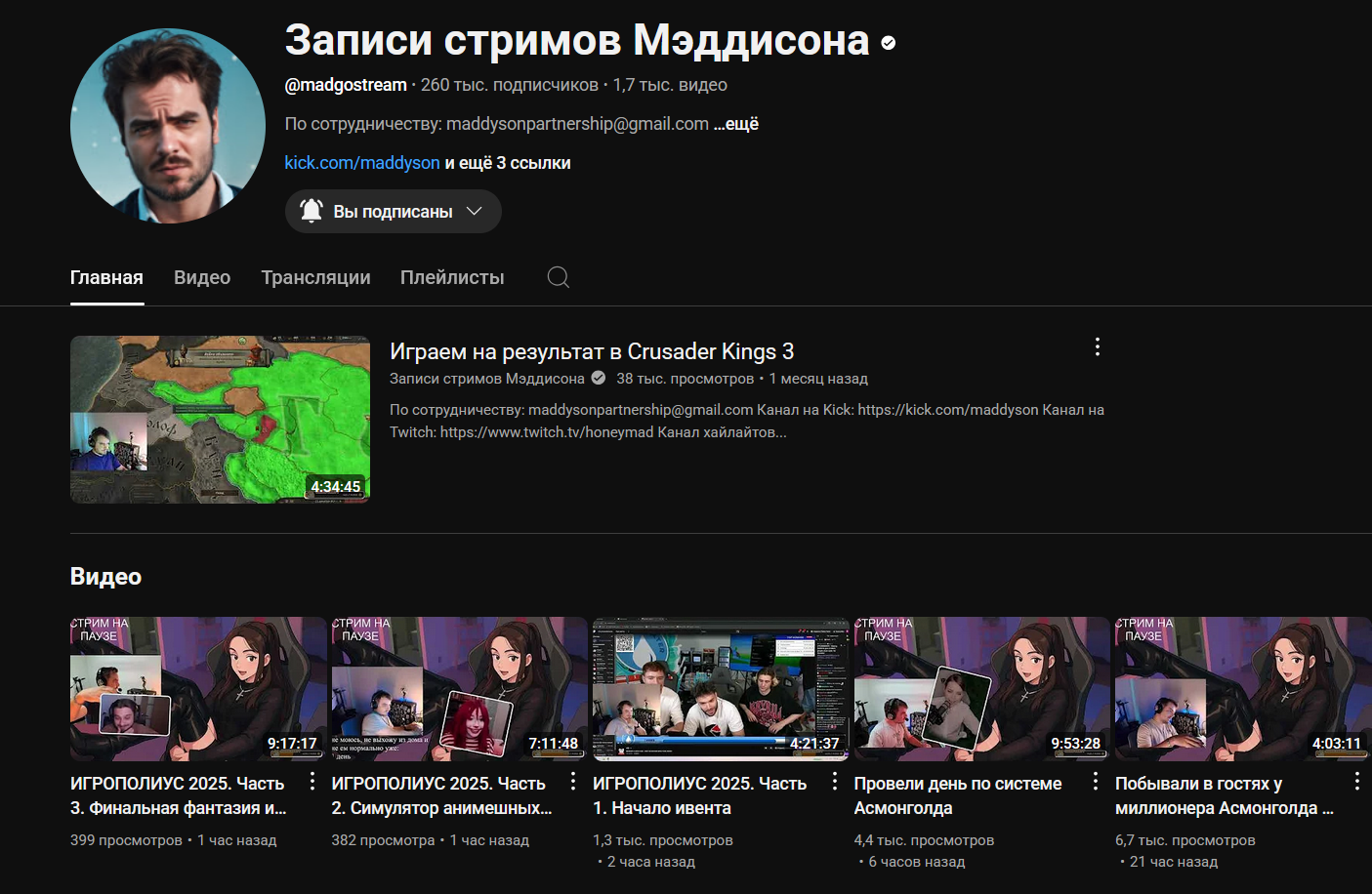Open the 'Провели день по системе Асмонголда' thumbnail

click(x=982, y=689)
